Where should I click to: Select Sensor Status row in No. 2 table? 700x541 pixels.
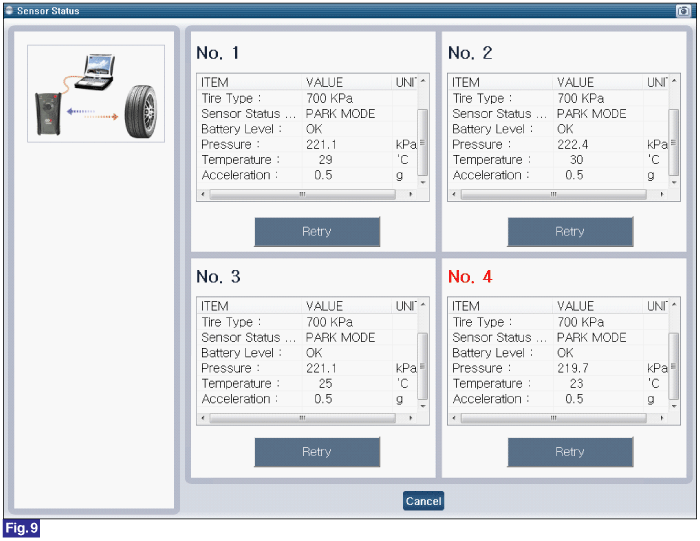pos(558,113)
